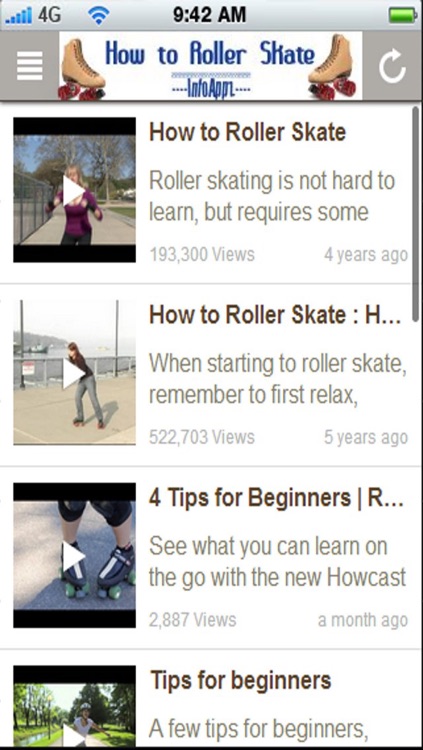423x750 pixels.
Task: Select 'When starting to roller skate' description
Action: [278, 379]
